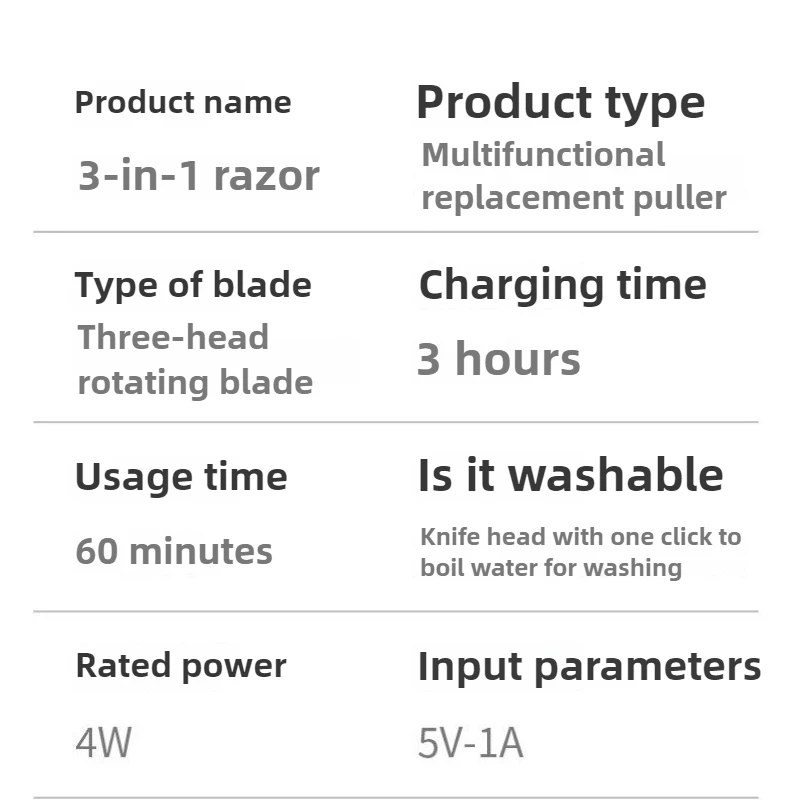Click the "Usage time" label

(x=181, y=477)
